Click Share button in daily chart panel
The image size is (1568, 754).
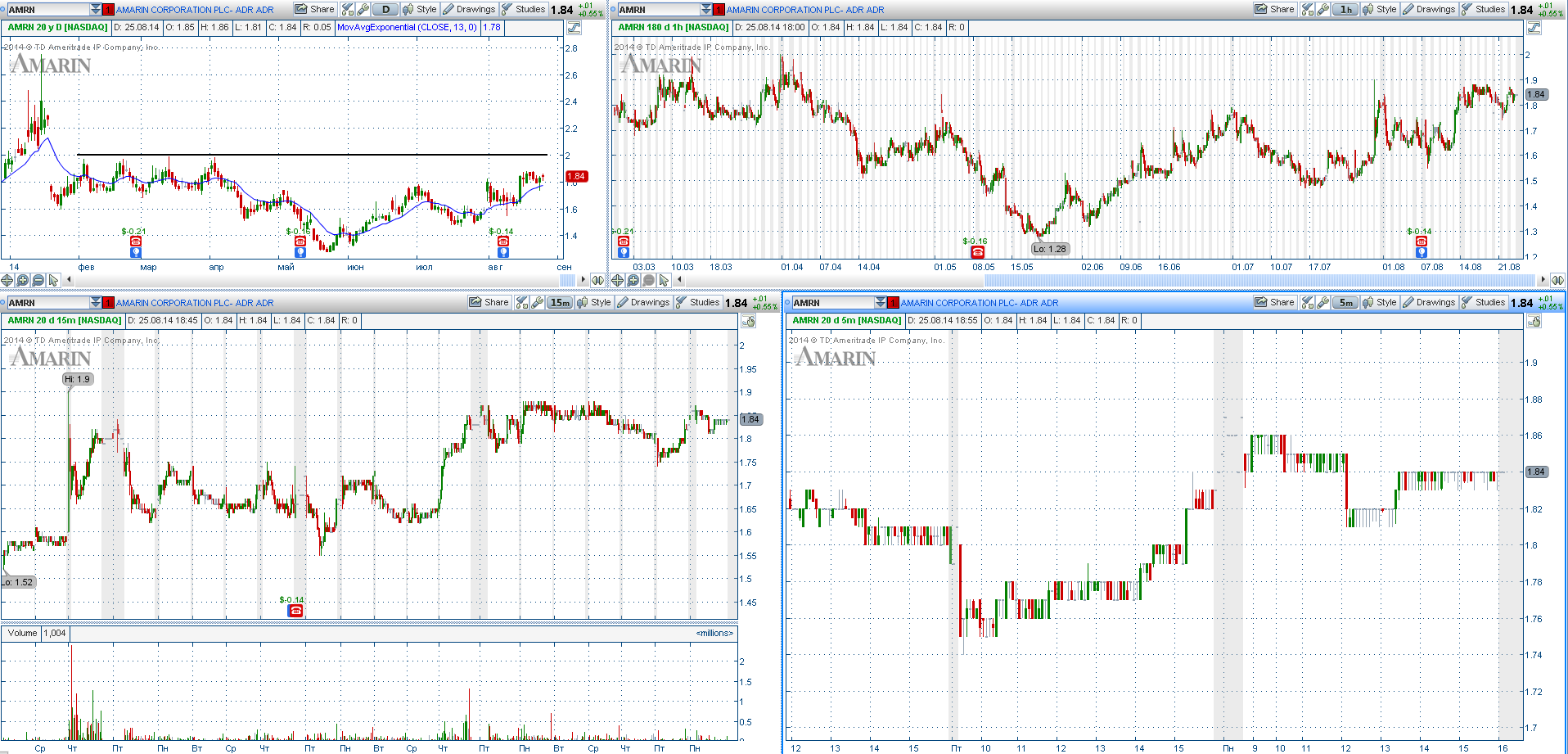(x=315, y=9)
